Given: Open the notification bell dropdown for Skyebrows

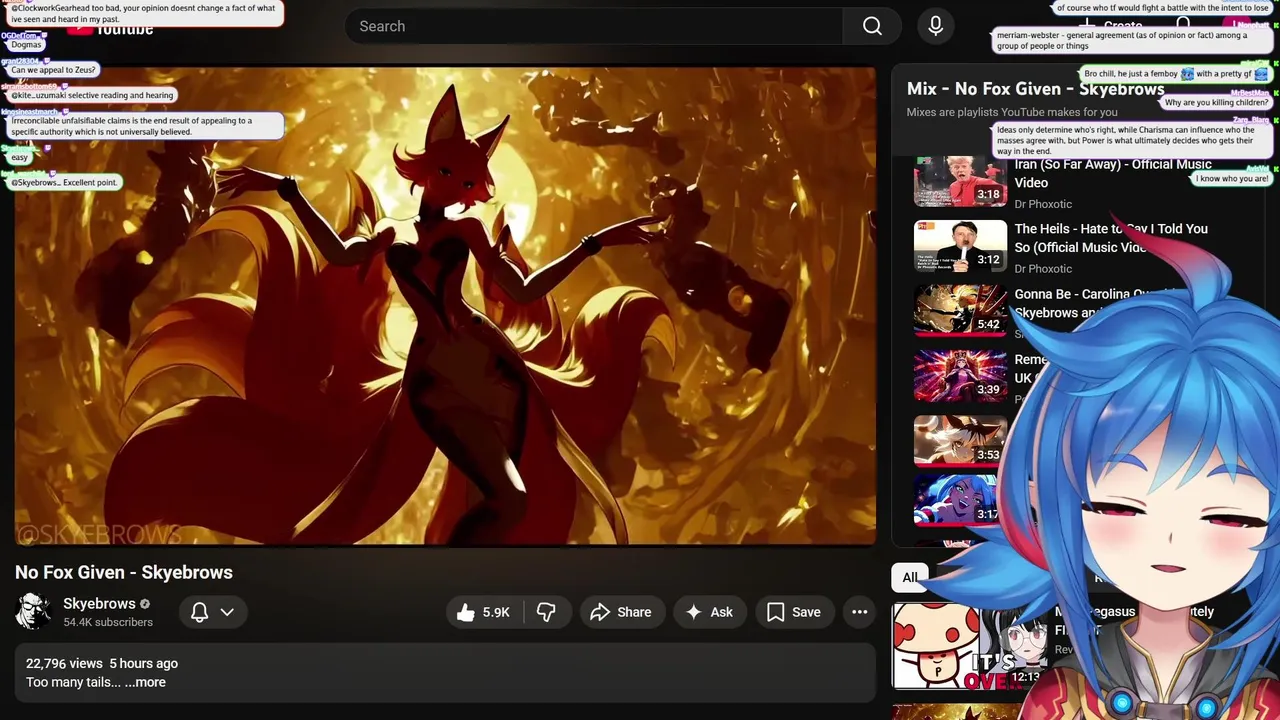Looking at the screenshot, I should click(212, 612).
